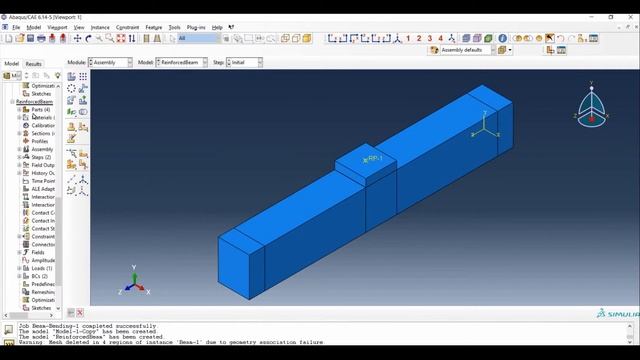Click the previous arrow button below toolbox
The image size is (640, 360).
pos(71,313)
